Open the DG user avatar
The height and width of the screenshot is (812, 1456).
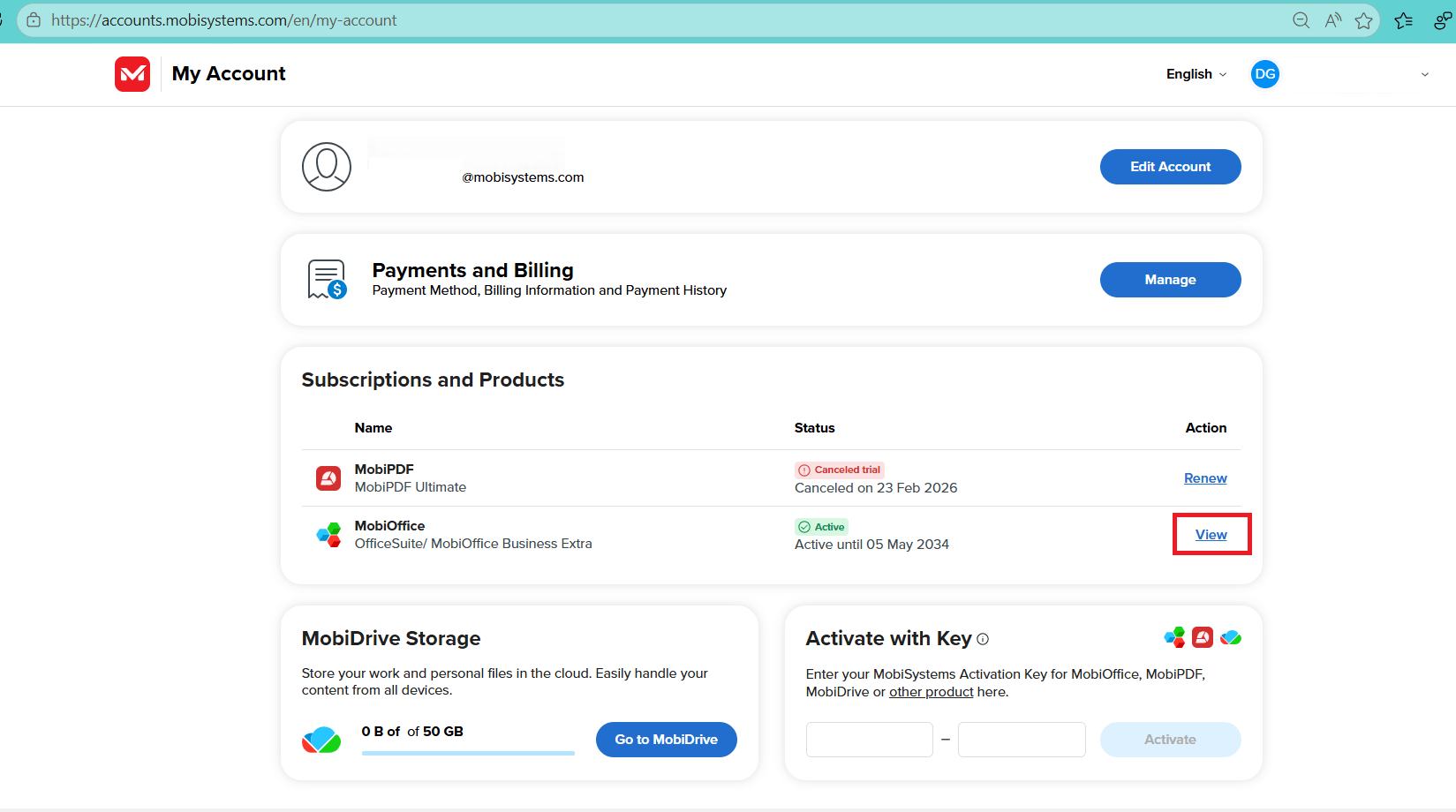pos(1265,74)
